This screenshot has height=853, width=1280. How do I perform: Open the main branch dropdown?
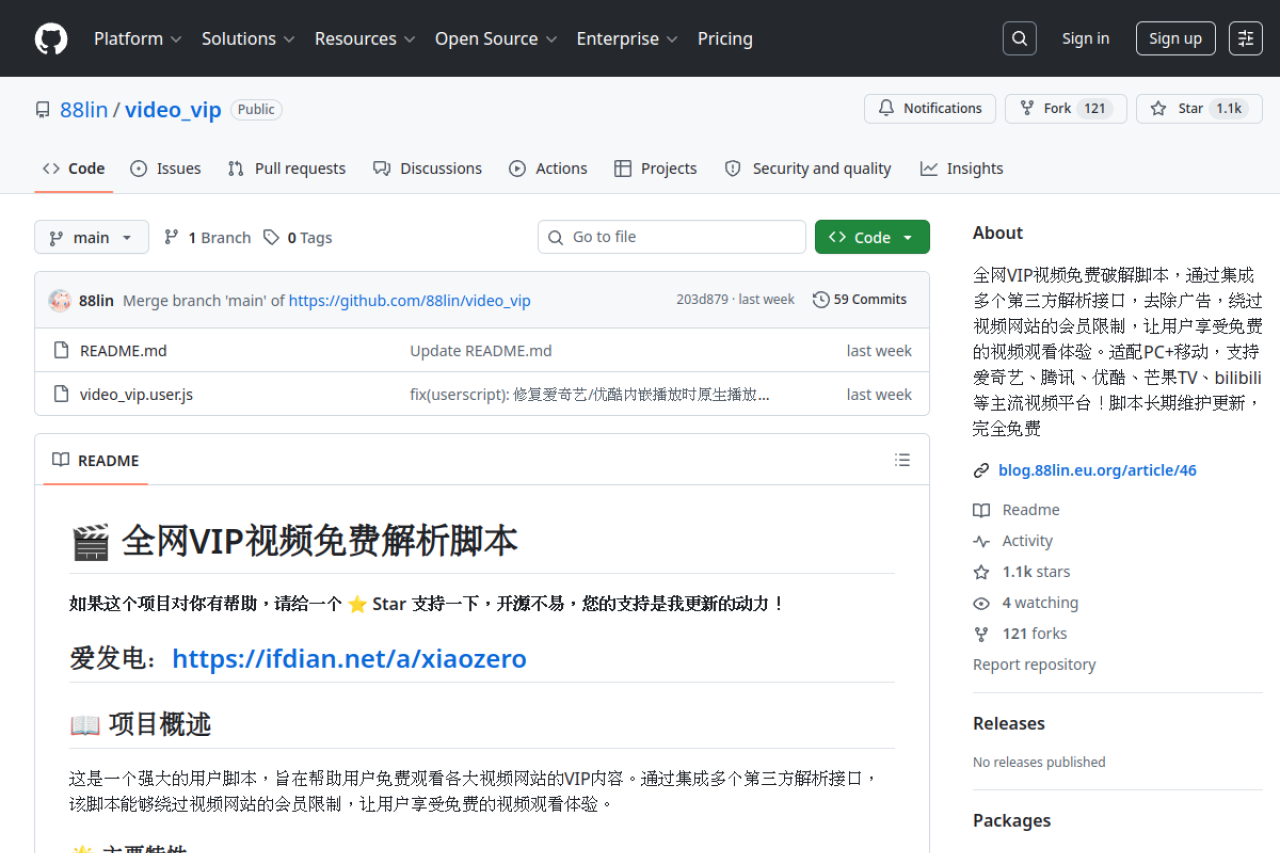[x=91, y=237]
